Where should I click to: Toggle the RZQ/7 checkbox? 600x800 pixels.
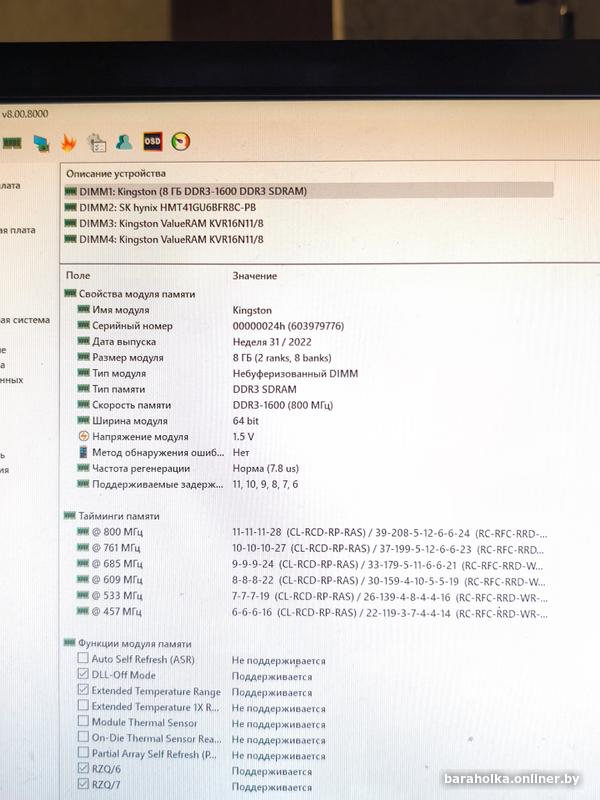(x=83, y=784)
